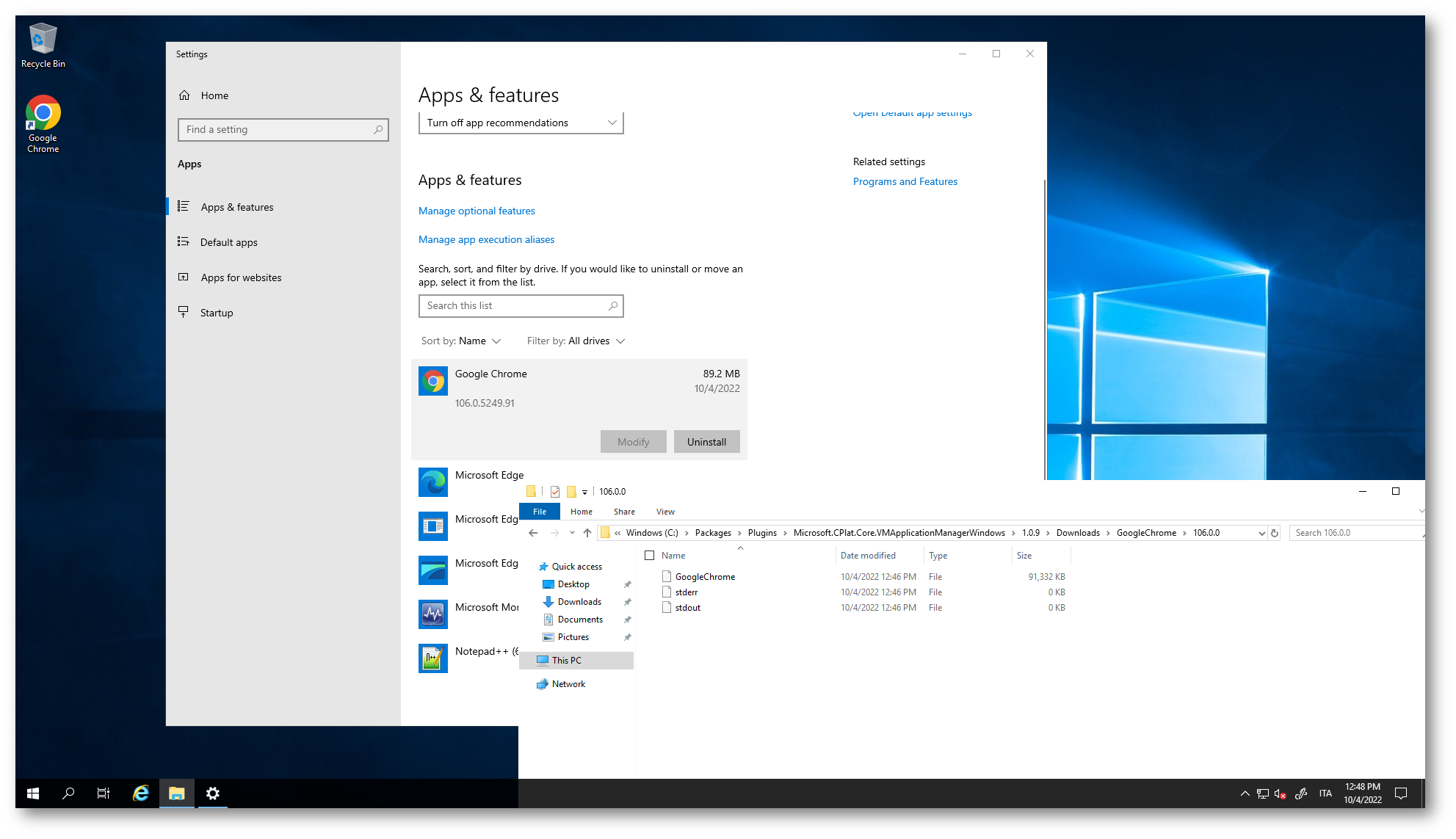Select Desktop in the navigation pane
Viewport: 1456px width, 839px height.
coord(573,584)
